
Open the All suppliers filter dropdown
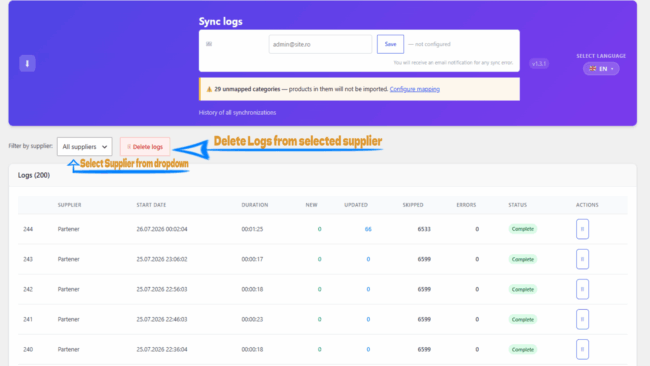(x=85, y=147)
